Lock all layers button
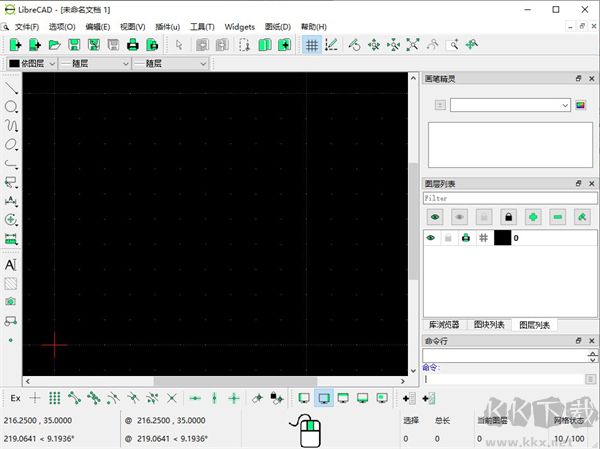The width and height of the screenshot is (600, 449). tap(509, 217)
